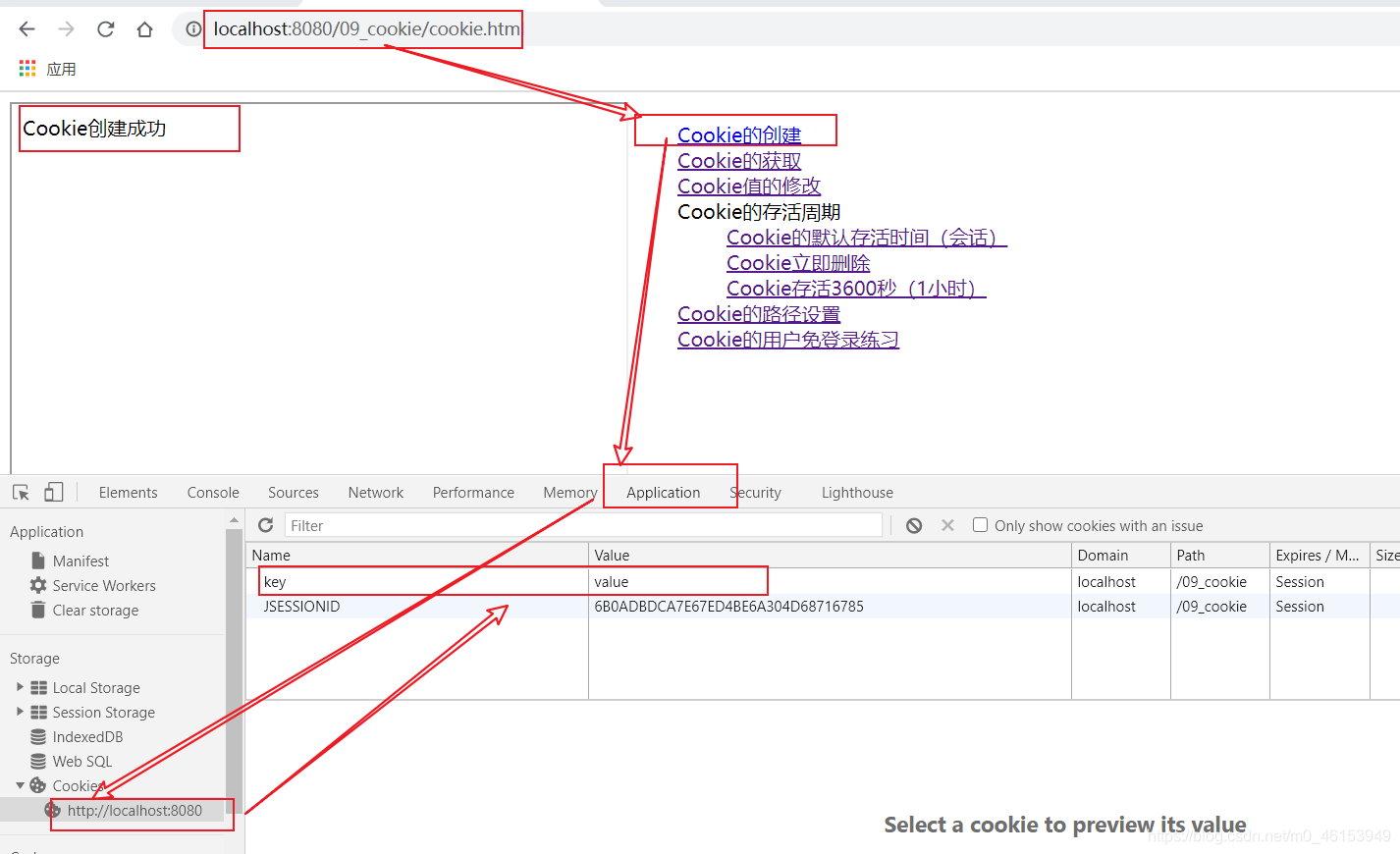Open the Cookie的获取 link
Image resolution: width=1400 pixels, height=854 pixels.
coord(739,161)
